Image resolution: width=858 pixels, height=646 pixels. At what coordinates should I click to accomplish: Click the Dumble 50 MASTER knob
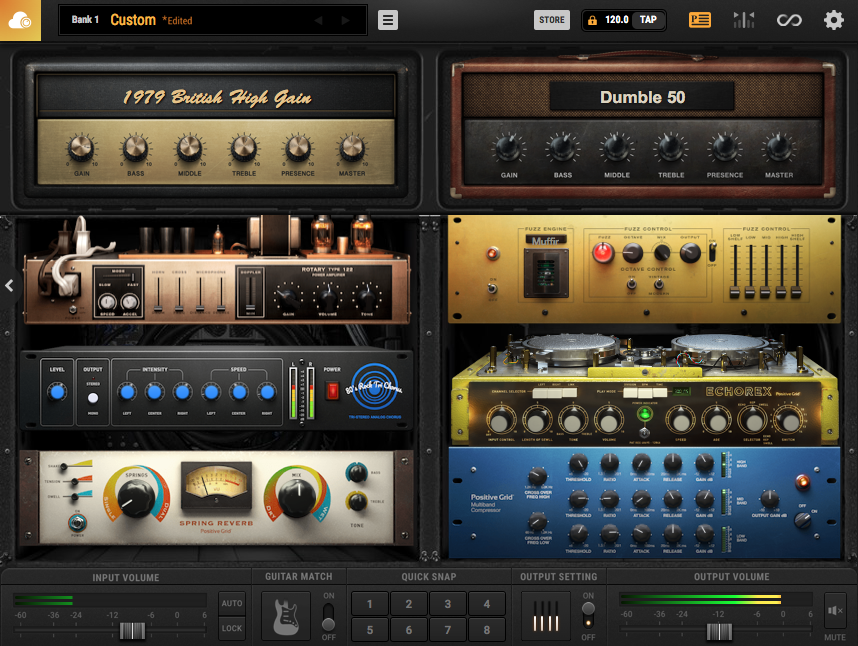point(779,148)
